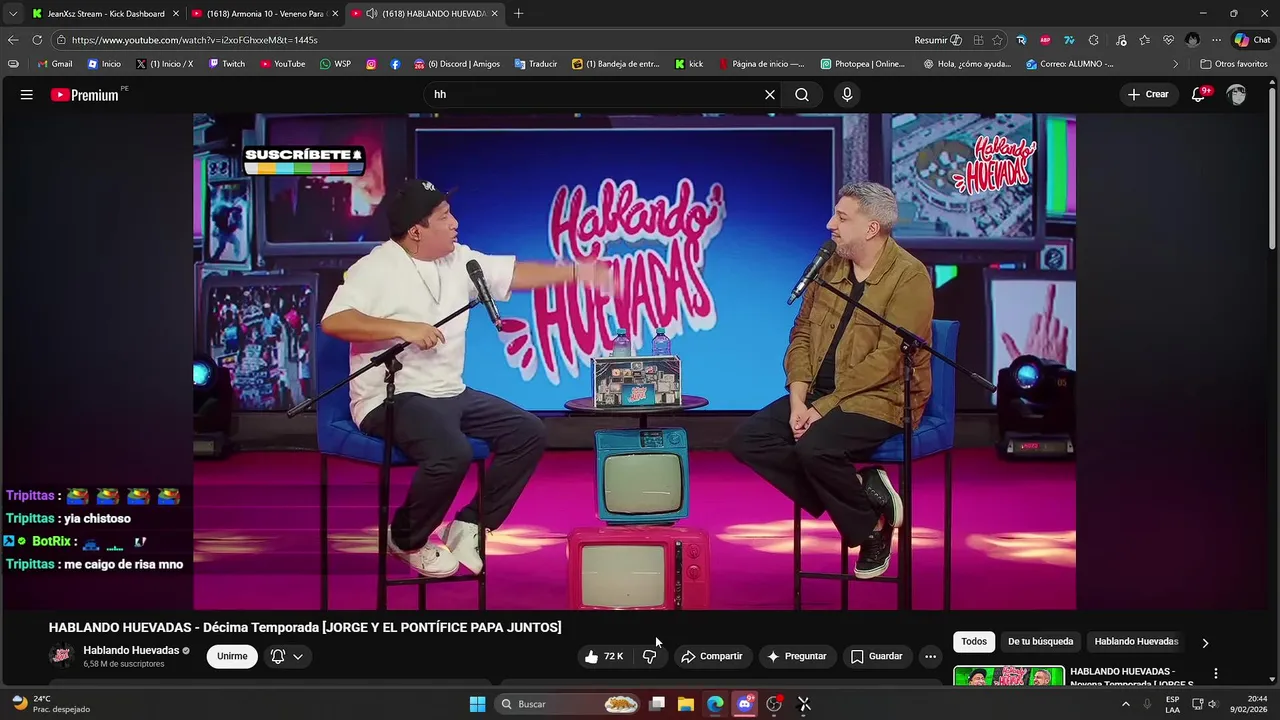Open the Facebook bookmark icon
The image size is (1280, 720).
click(395, 64)
